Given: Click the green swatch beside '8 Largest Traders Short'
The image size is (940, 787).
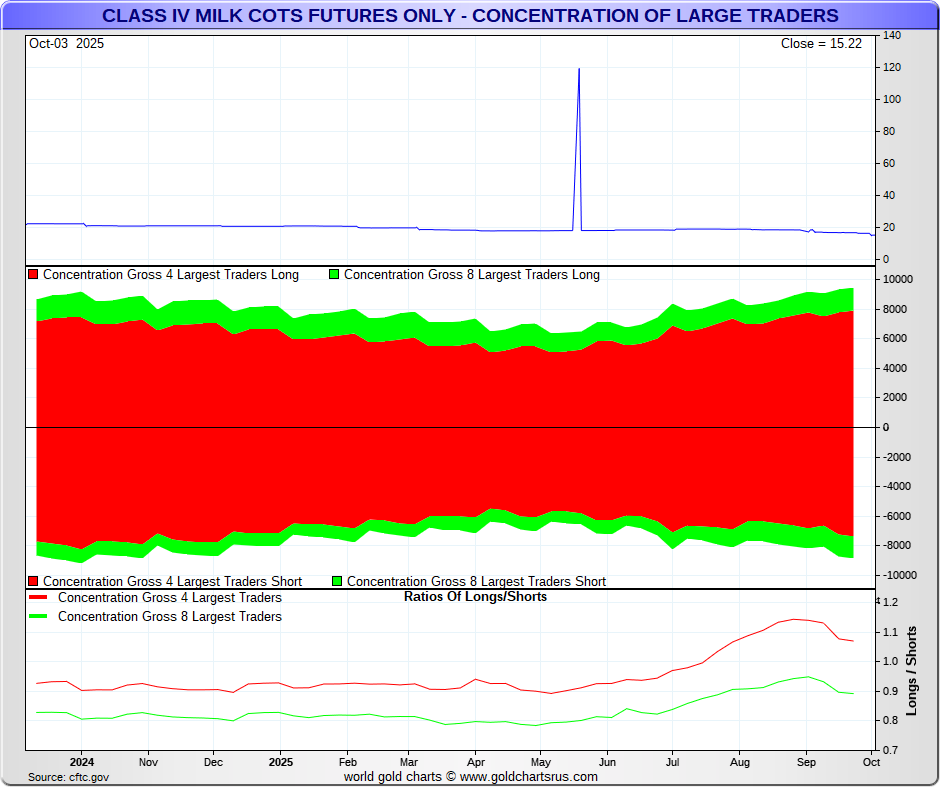Looking at the screenshot, I should [x=337, y=581].
